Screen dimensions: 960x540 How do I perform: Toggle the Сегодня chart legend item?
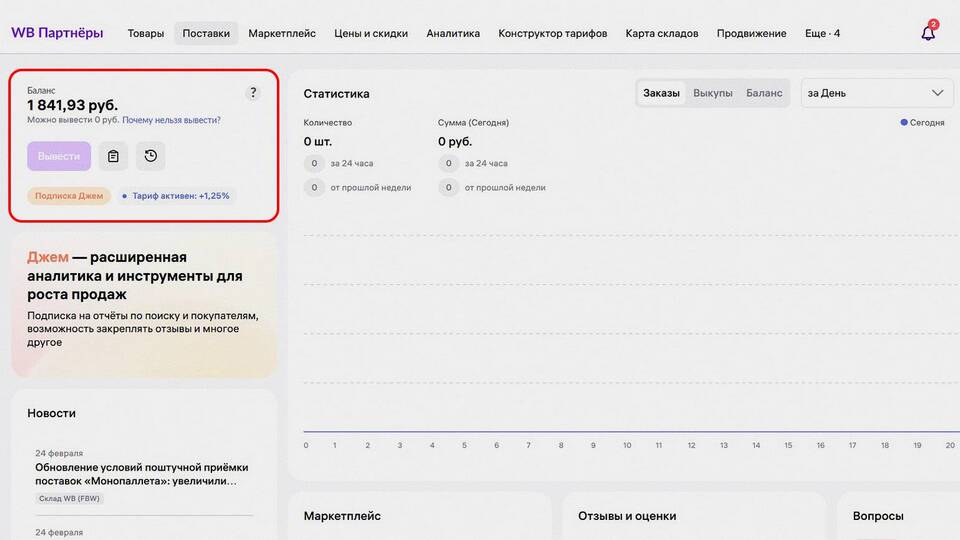pos(922,122)
